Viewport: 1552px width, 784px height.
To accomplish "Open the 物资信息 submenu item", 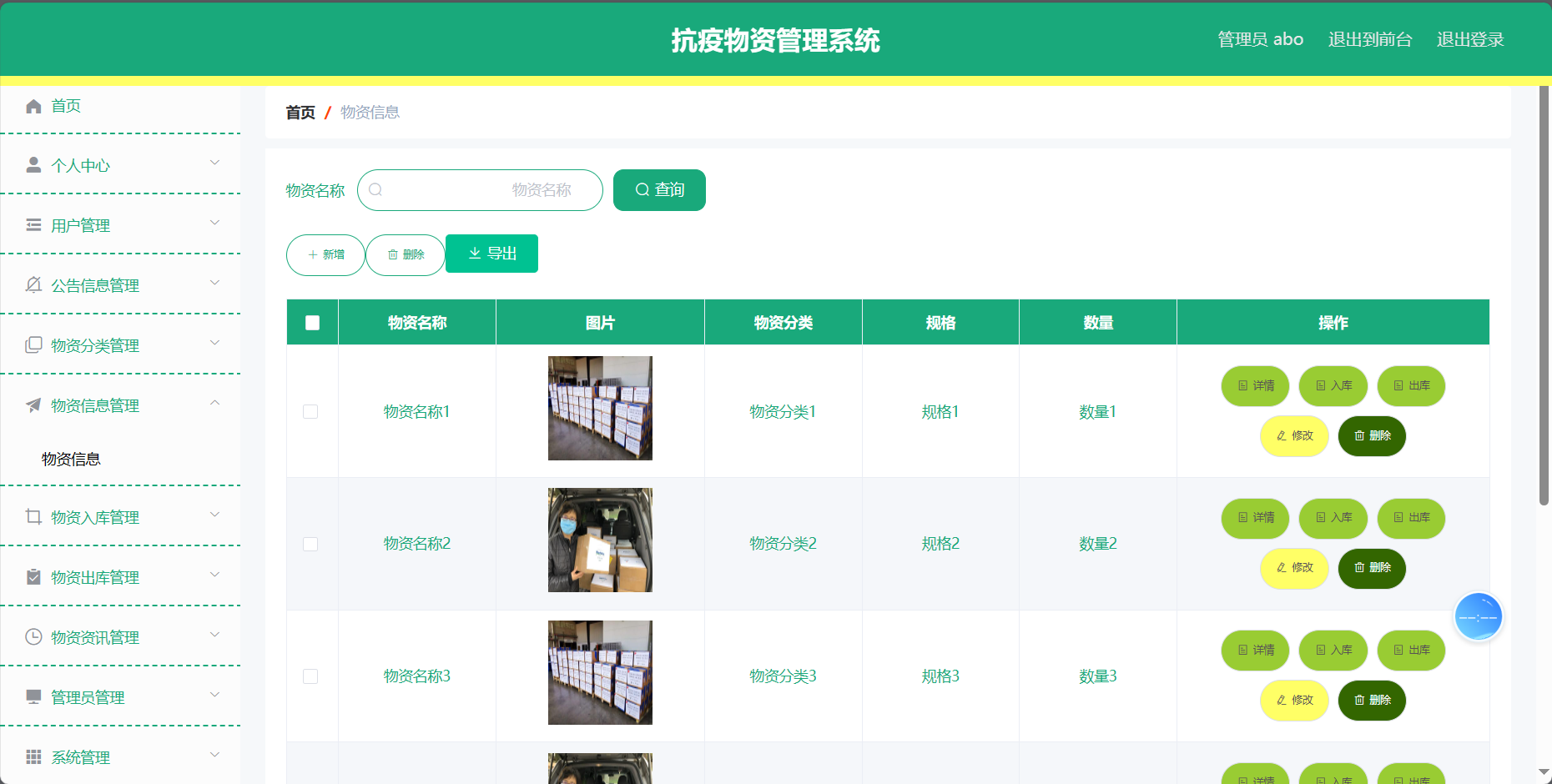I will (x=69, y=458).
